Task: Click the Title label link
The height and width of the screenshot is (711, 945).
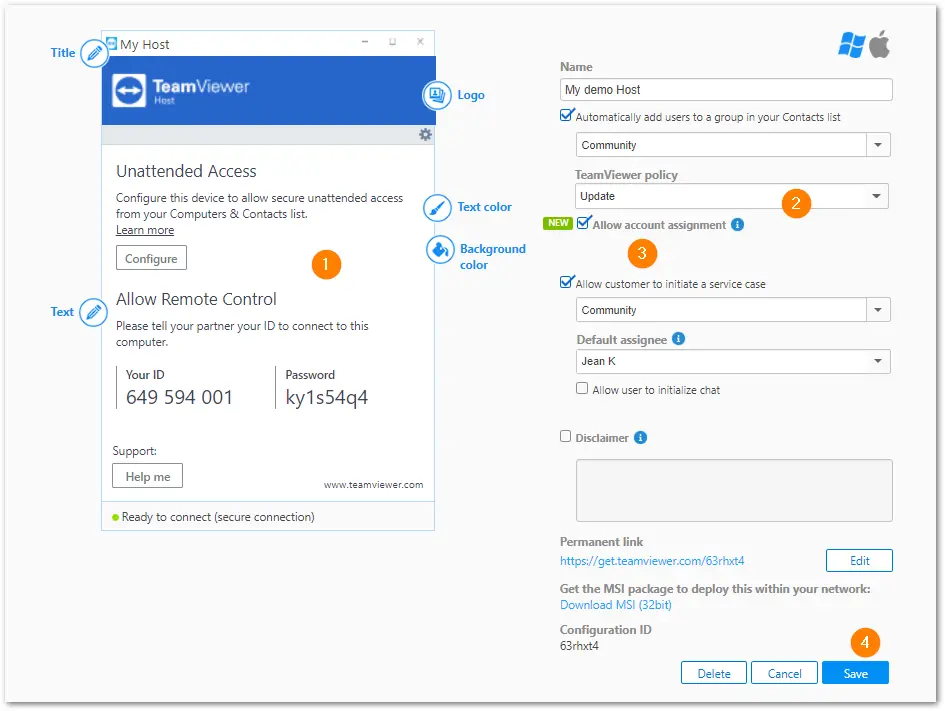Action: click(63, 53)
